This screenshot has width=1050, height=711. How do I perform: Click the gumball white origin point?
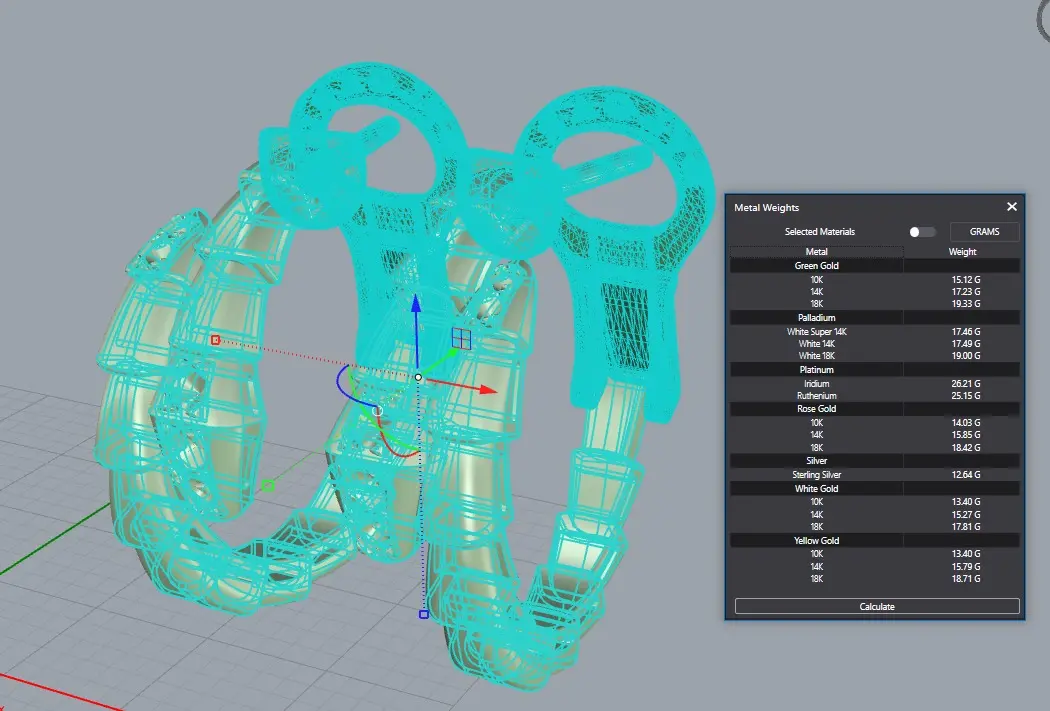coord(419,378)
